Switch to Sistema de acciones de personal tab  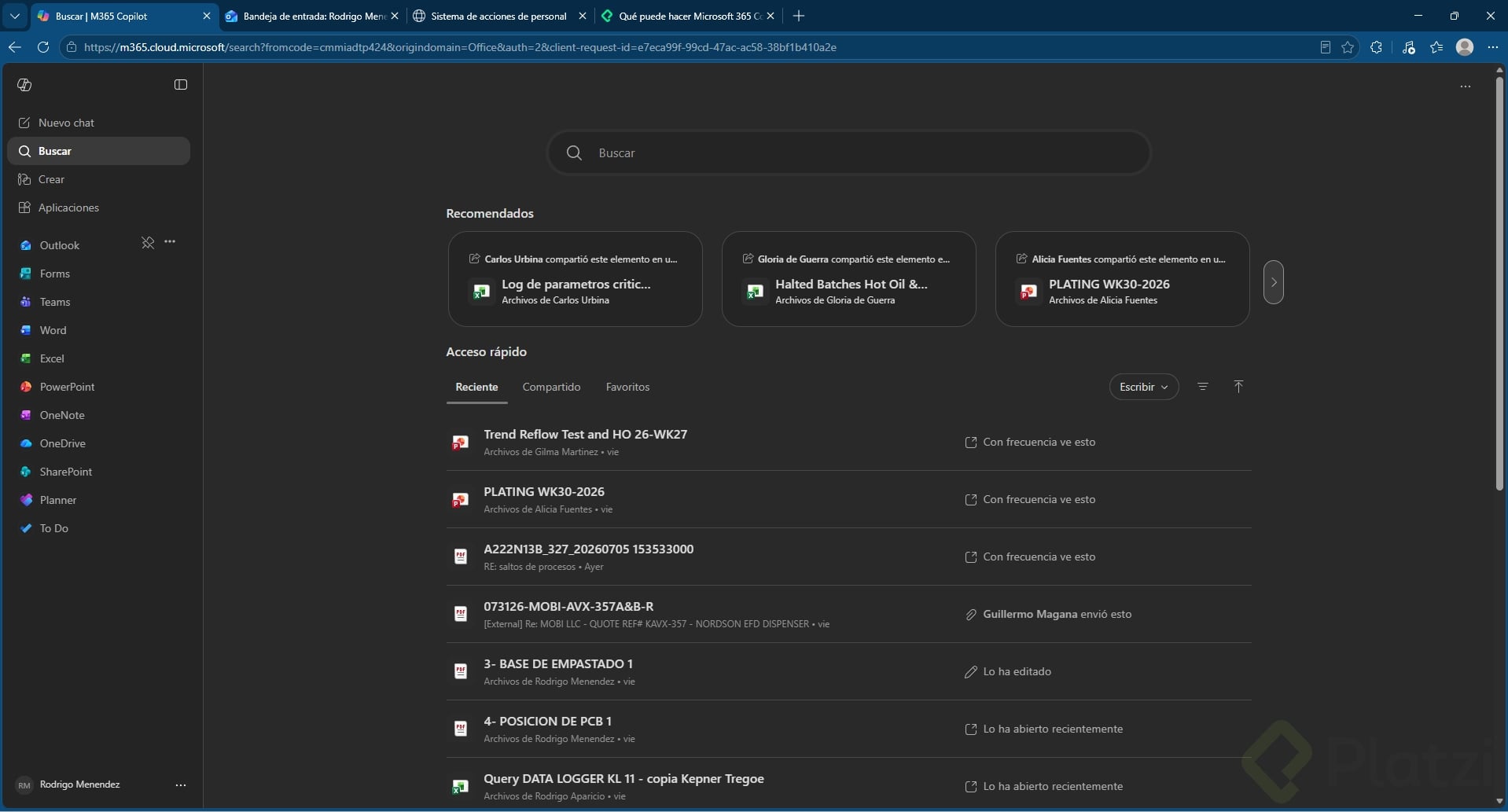500,16
